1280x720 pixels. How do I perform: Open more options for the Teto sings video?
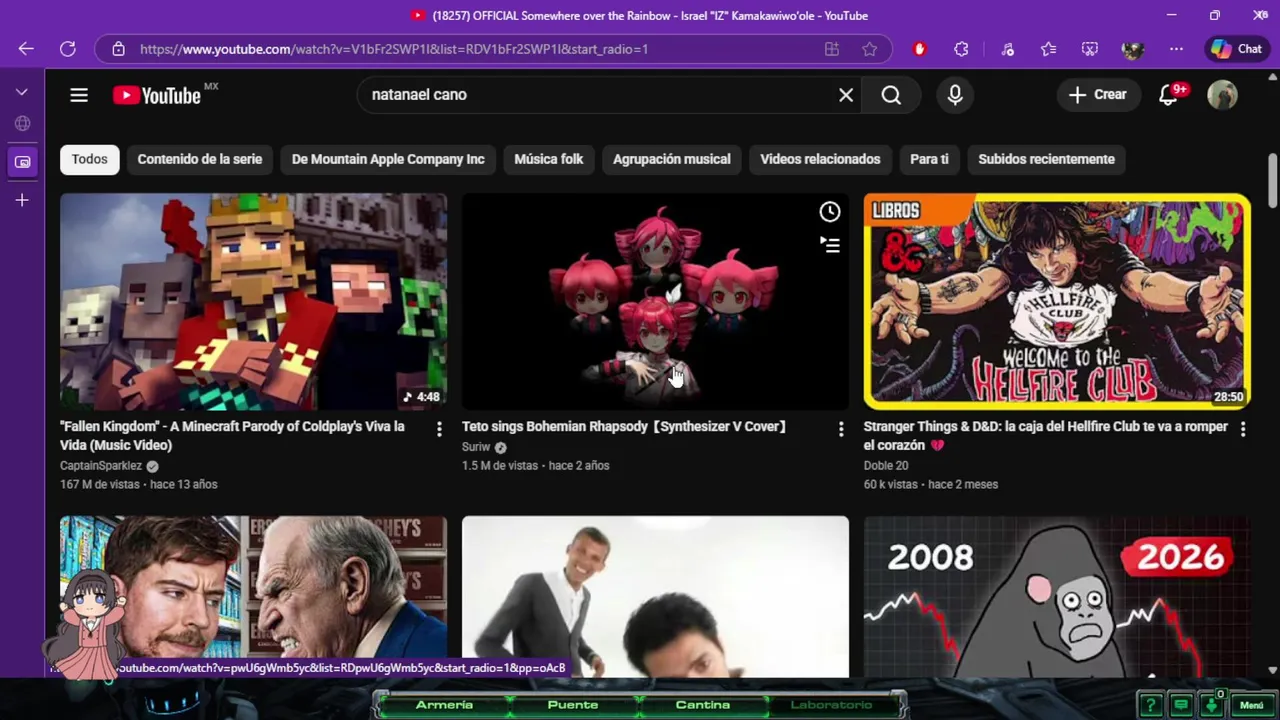pyautogui.click(x=840, y=429)
